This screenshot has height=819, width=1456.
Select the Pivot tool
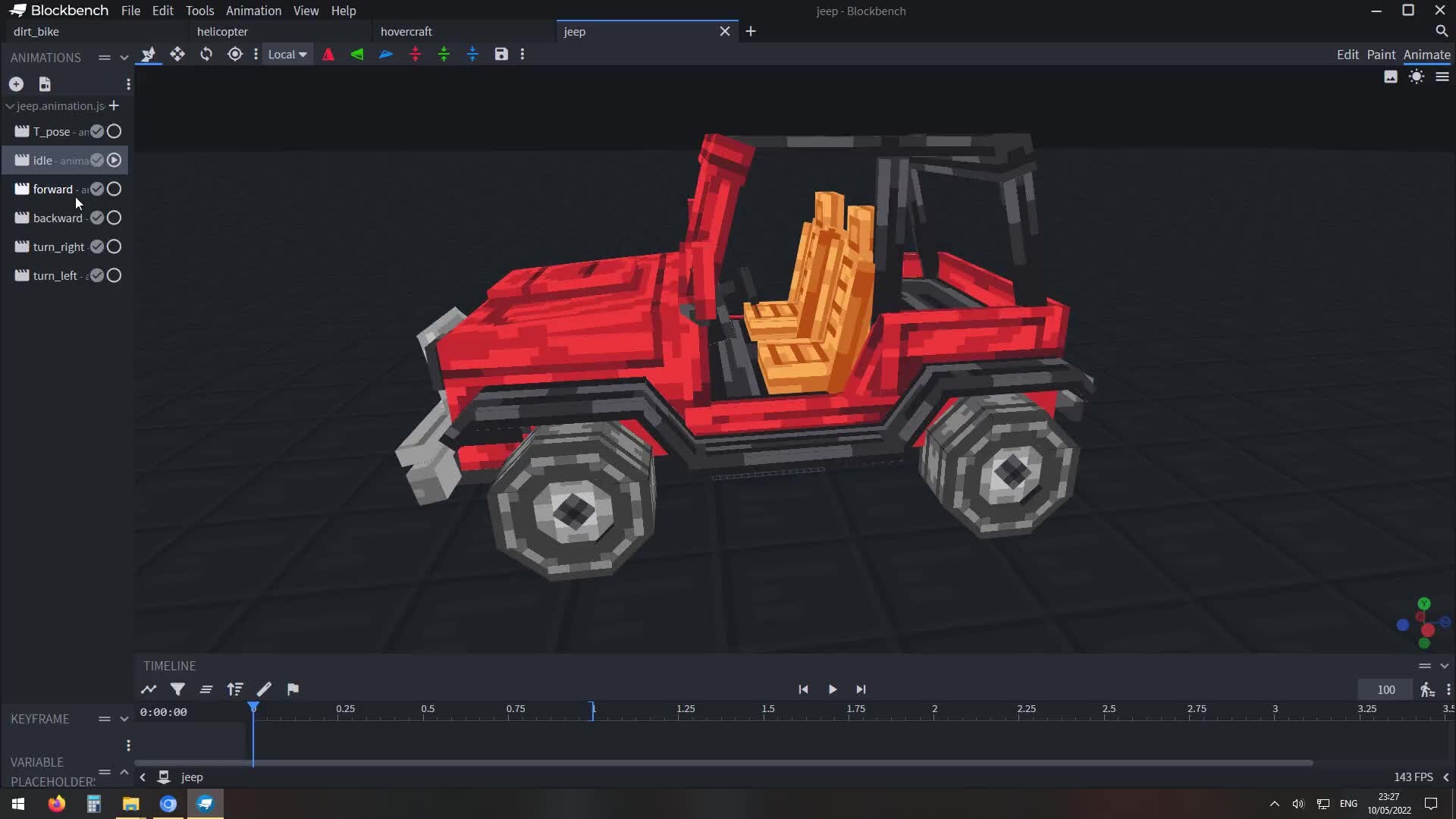coord(235,54)
